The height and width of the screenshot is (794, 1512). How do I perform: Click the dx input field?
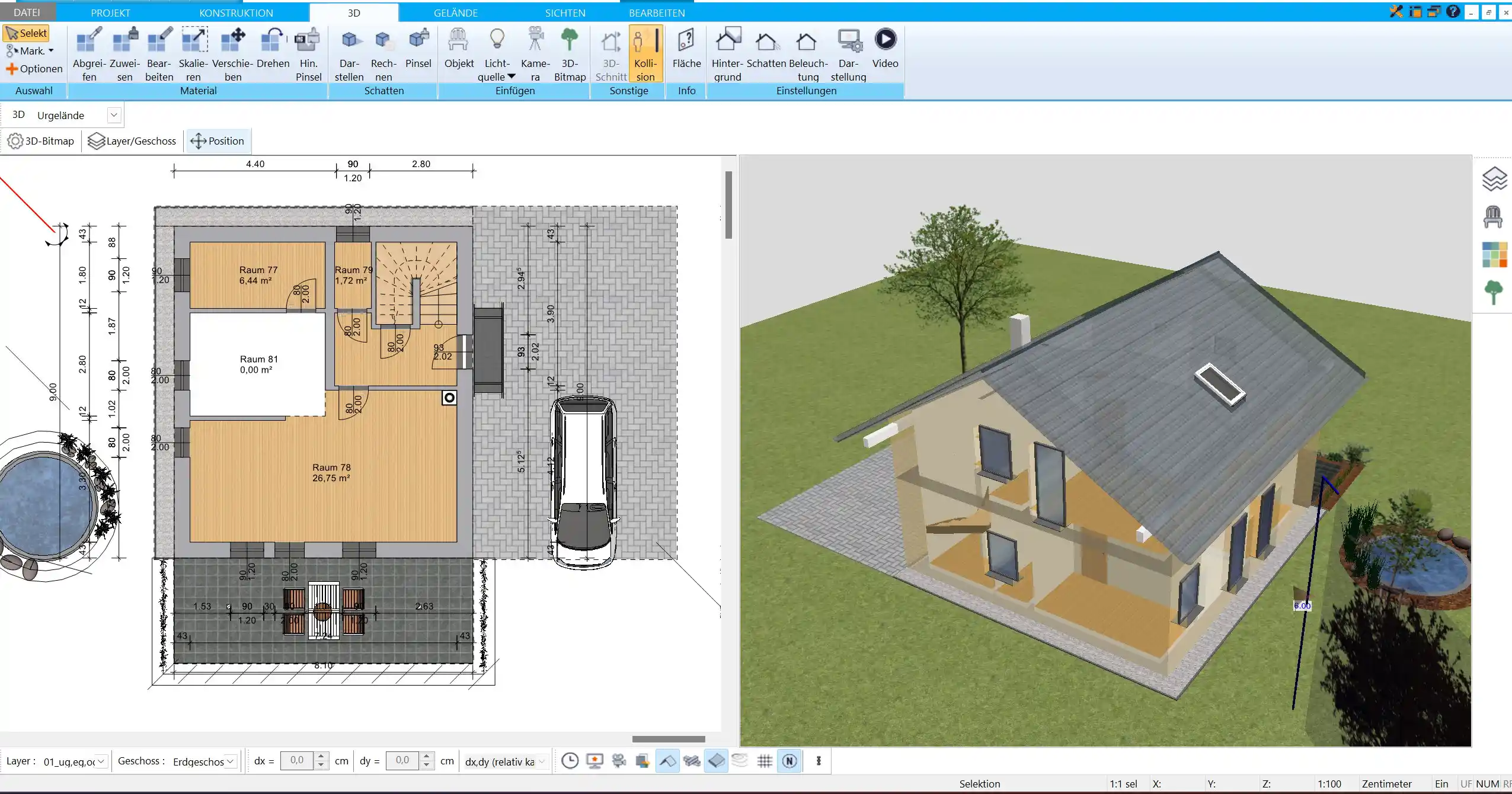coord(298,761)
